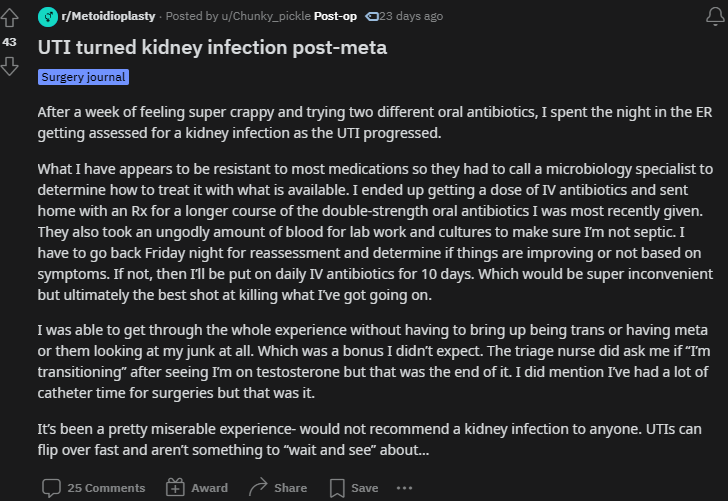Click the Share button label
Viewport: 728px width, 501px height.
click(291, 488)
